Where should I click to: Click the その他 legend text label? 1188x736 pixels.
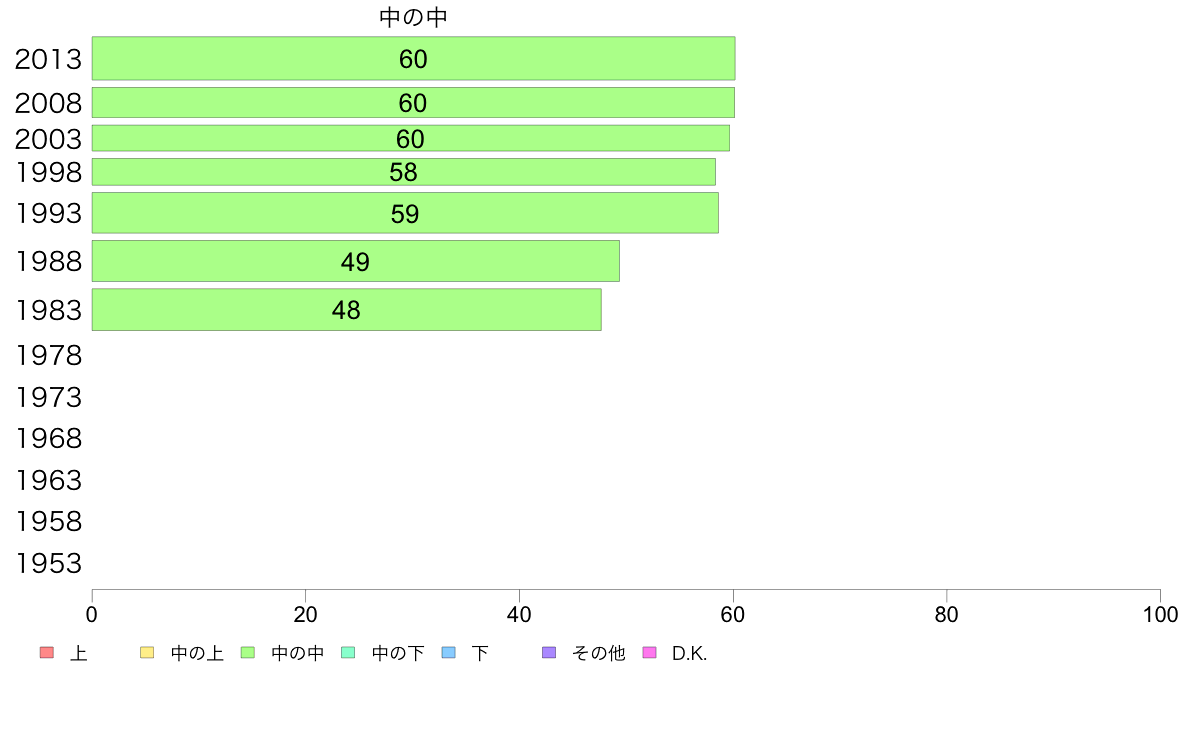(x=599, y=653)
